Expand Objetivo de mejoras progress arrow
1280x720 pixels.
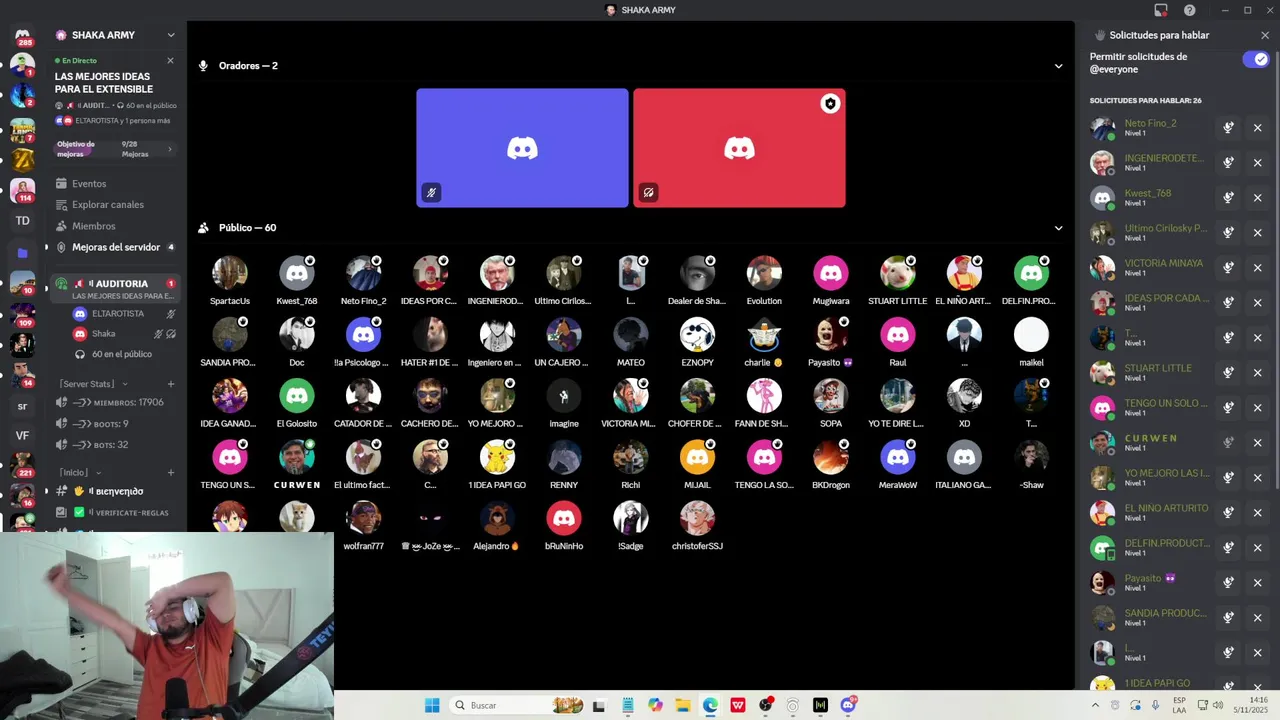[170, 150]
